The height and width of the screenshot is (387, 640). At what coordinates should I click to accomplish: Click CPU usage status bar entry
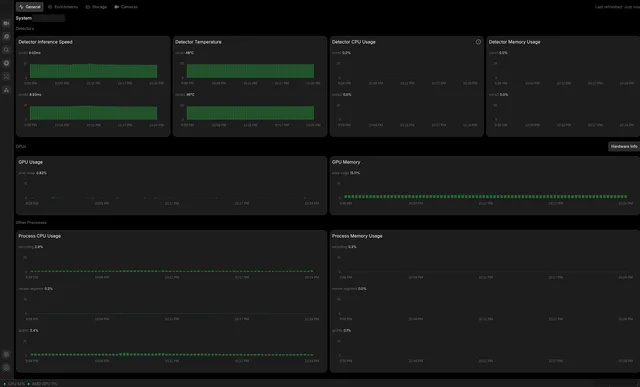[15, 384]
